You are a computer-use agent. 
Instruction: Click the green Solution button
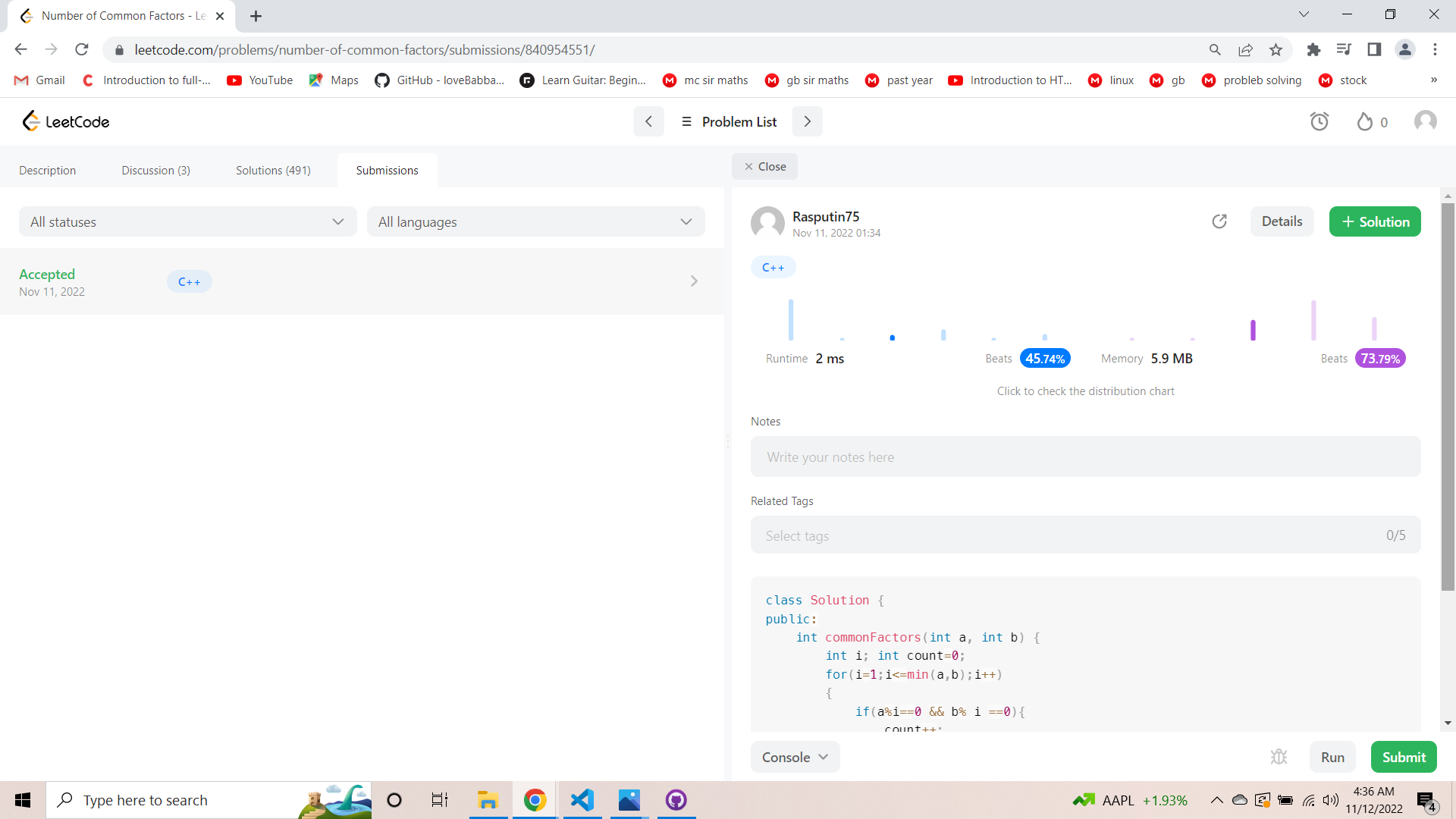tap(1375, 221)
